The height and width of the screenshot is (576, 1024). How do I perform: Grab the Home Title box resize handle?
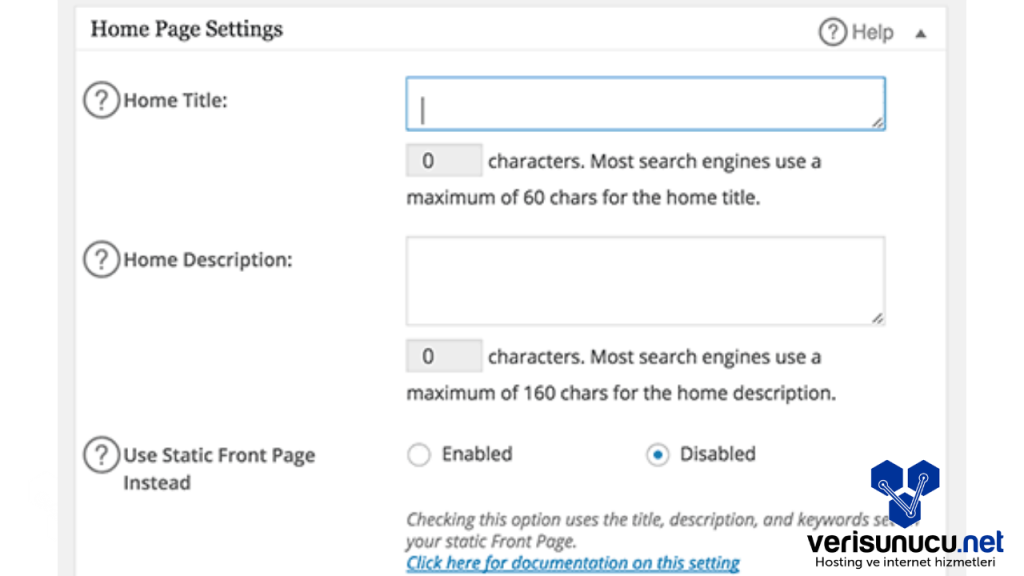pyautogui.click(x=876, y=121)
